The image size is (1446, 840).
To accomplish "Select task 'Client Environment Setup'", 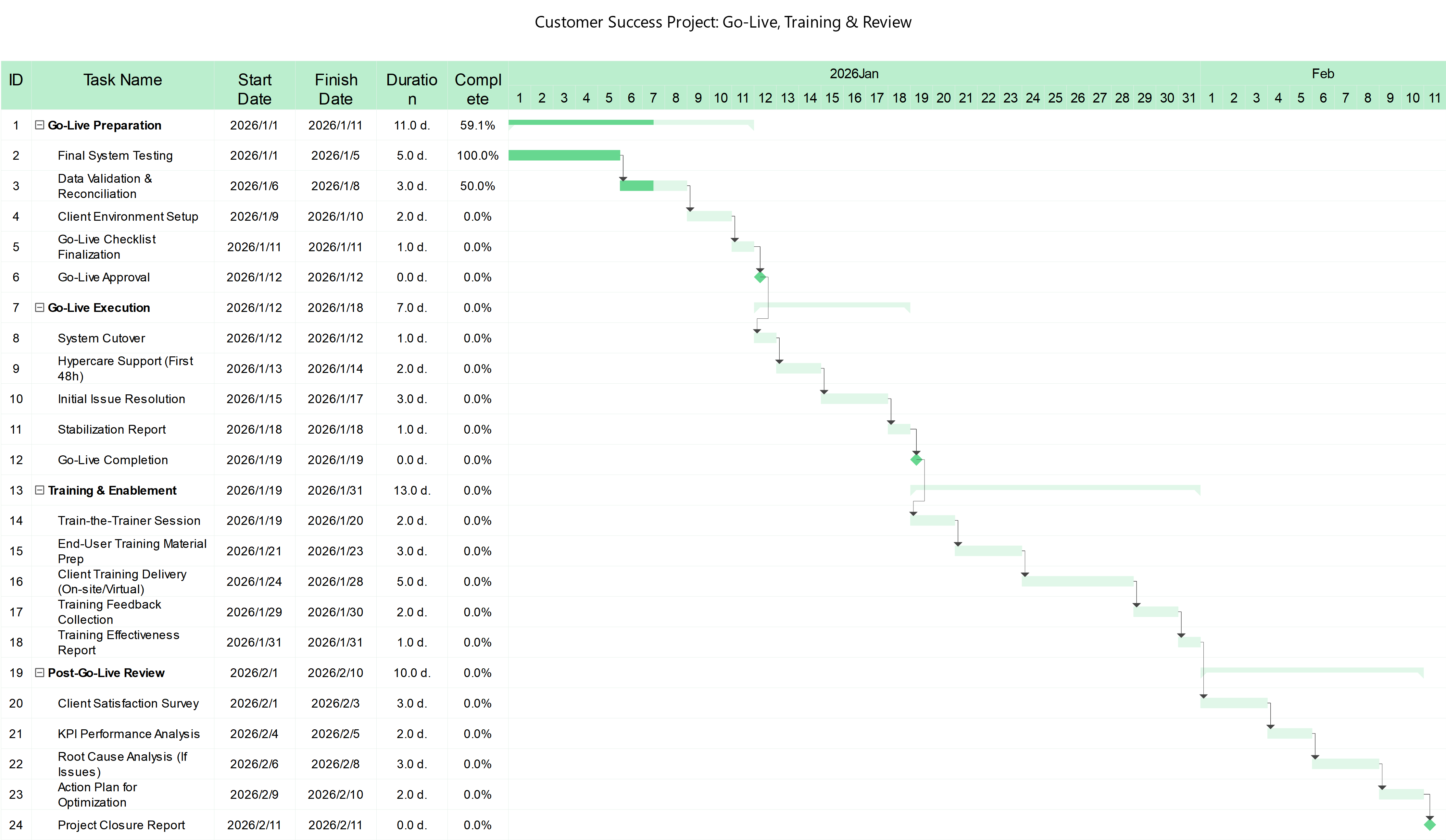I will pyautogui.click(x=128, y=216).
